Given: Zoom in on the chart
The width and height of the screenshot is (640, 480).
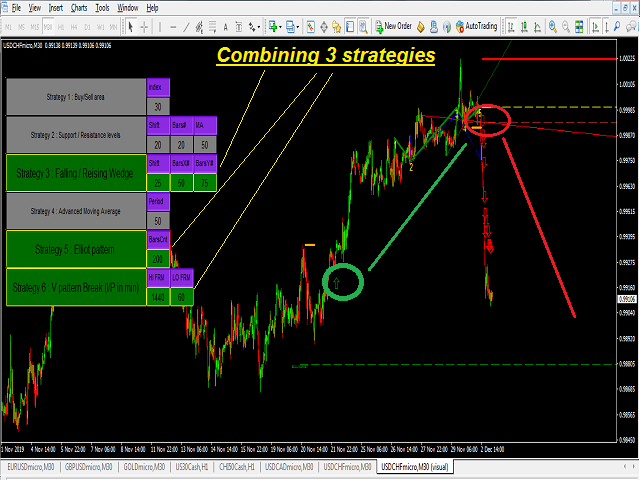Looking at the screenshot, I should 553,27.
